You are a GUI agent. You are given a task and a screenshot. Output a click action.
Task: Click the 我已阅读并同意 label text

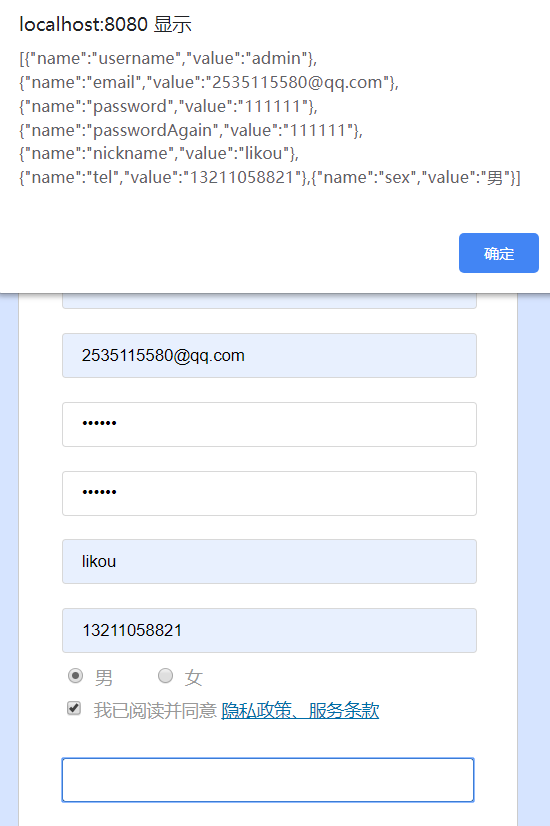pyautogui.click(x=155, y=711)
